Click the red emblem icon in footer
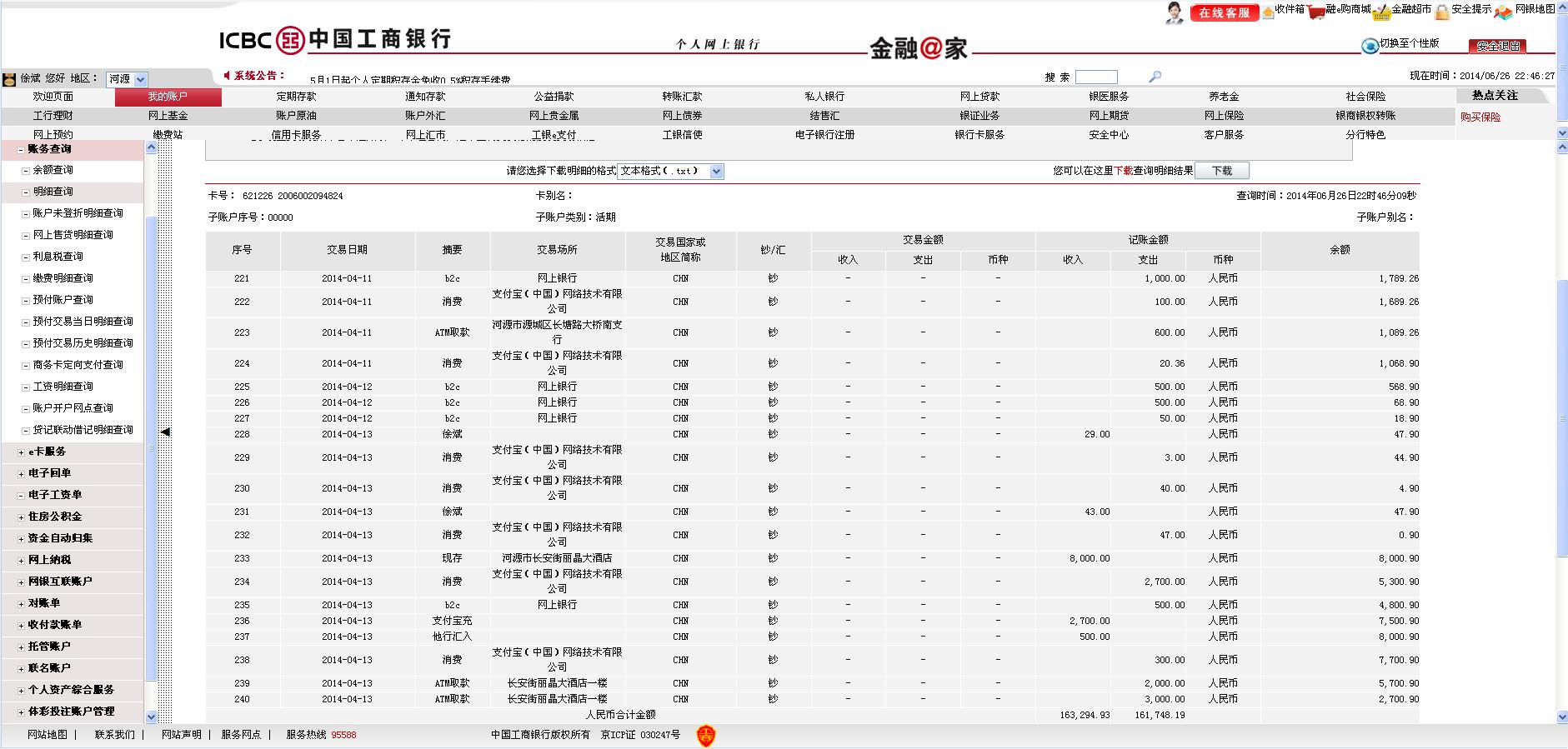The height and width of the screenshot is (749, 1568). (x=706, y=736)
